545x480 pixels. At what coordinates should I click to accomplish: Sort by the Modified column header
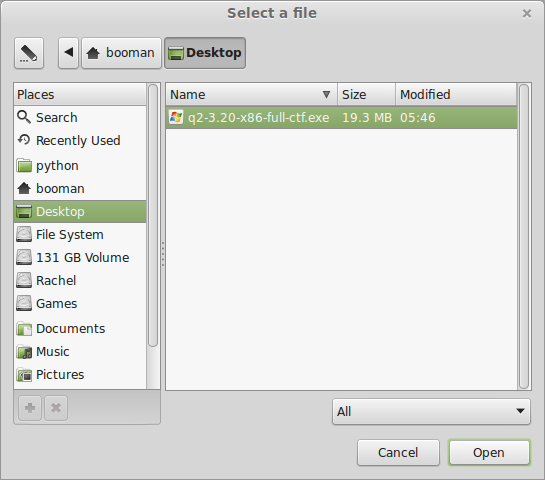pos(456,94)
